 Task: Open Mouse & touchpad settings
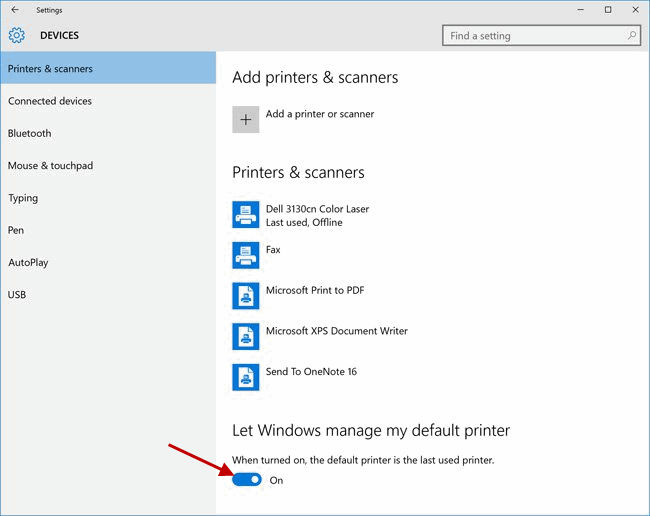coord(50,166)
